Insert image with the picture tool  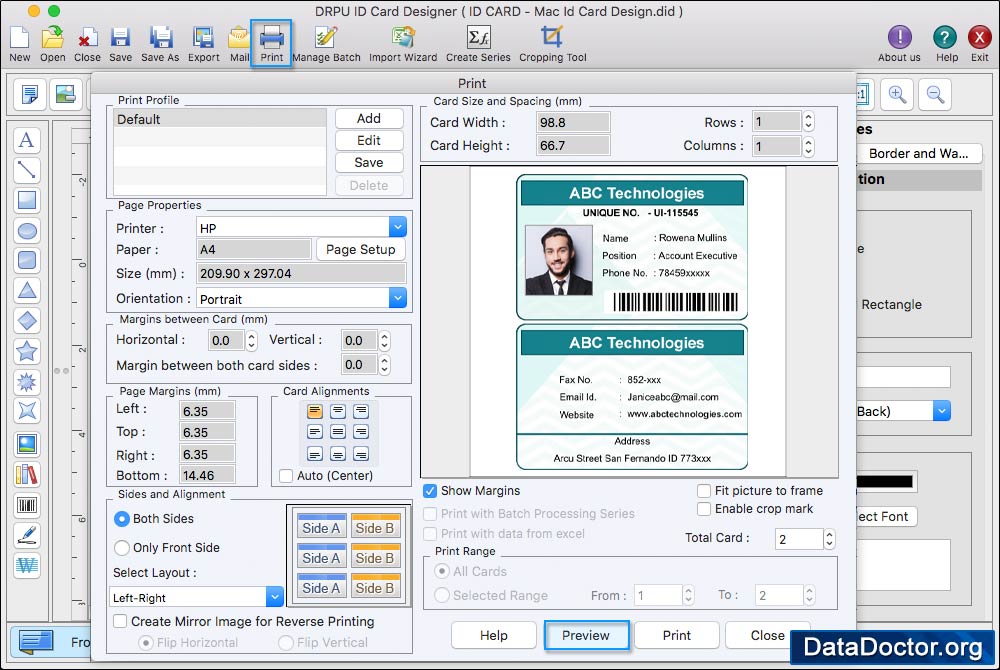point(27,444)
